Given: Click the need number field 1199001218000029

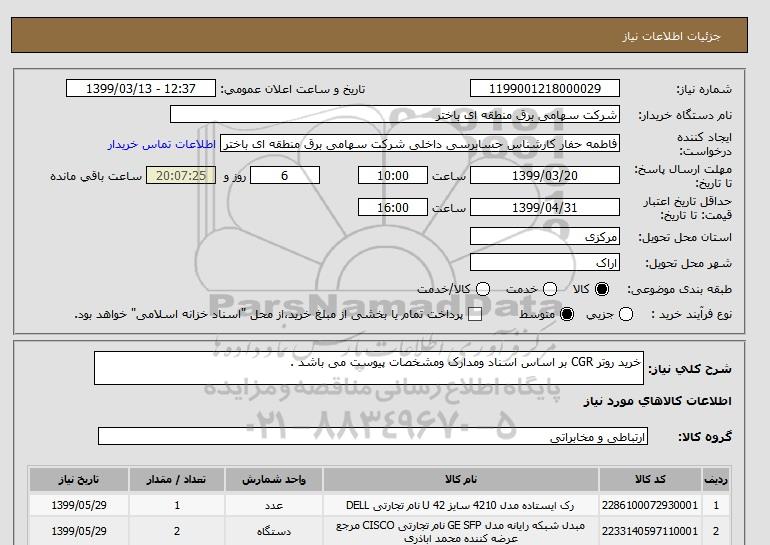Looking at the screenshot, I should (x=545, y=88).
